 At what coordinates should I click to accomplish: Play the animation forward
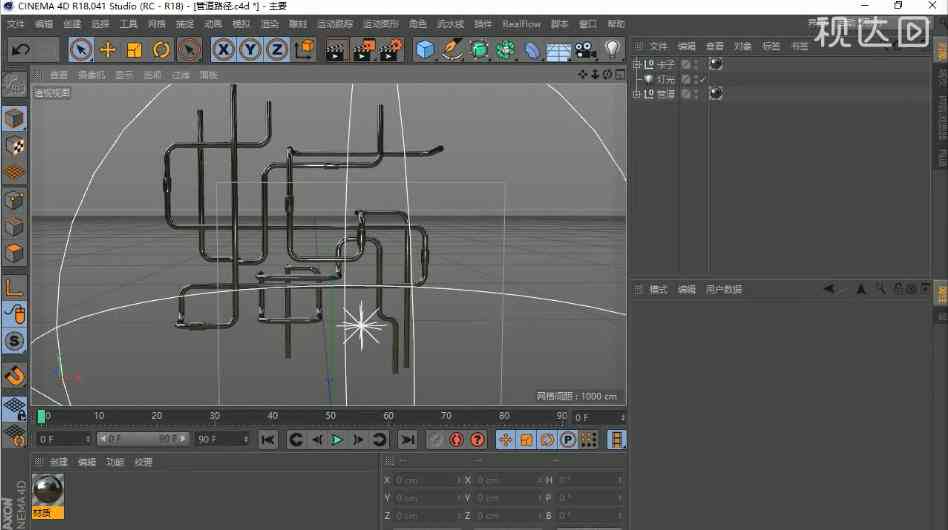click(x=337, y=439)
